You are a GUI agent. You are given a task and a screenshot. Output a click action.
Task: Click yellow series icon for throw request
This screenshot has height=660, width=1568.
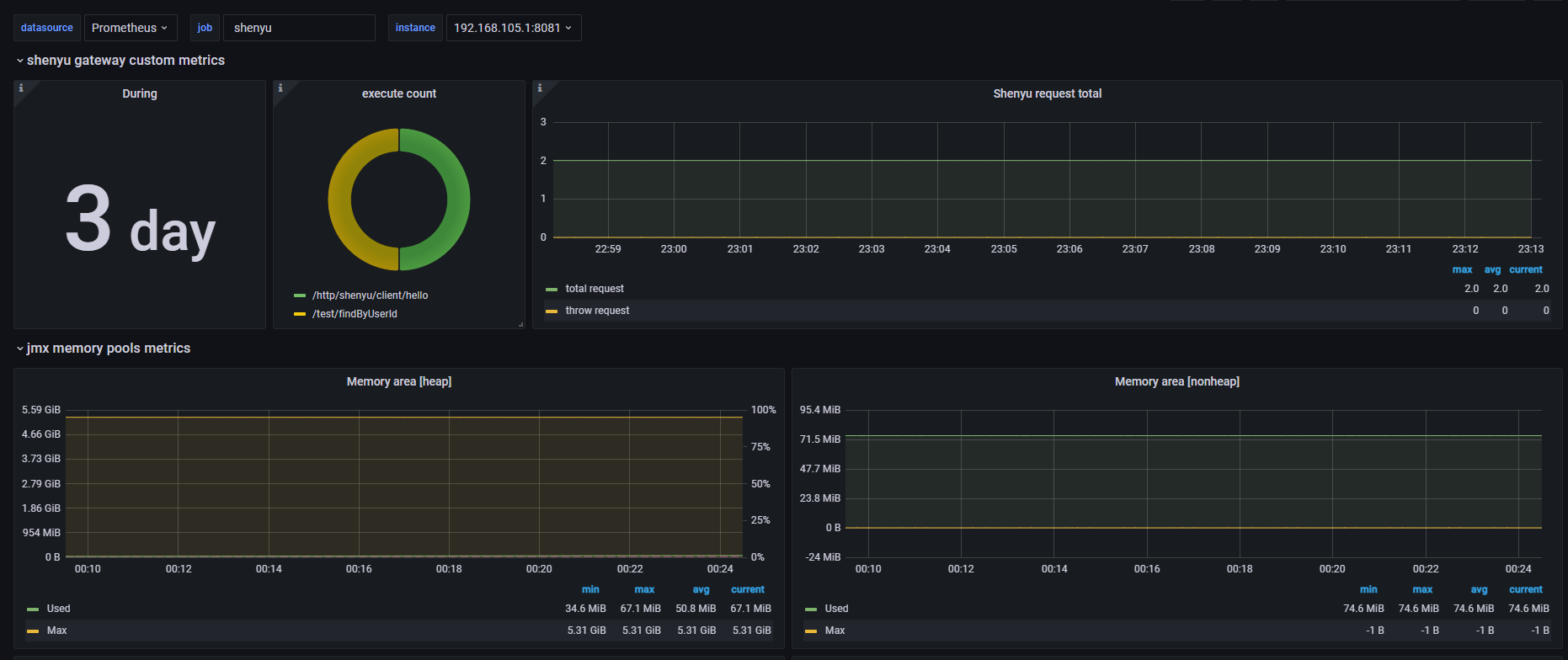(552, 311)
